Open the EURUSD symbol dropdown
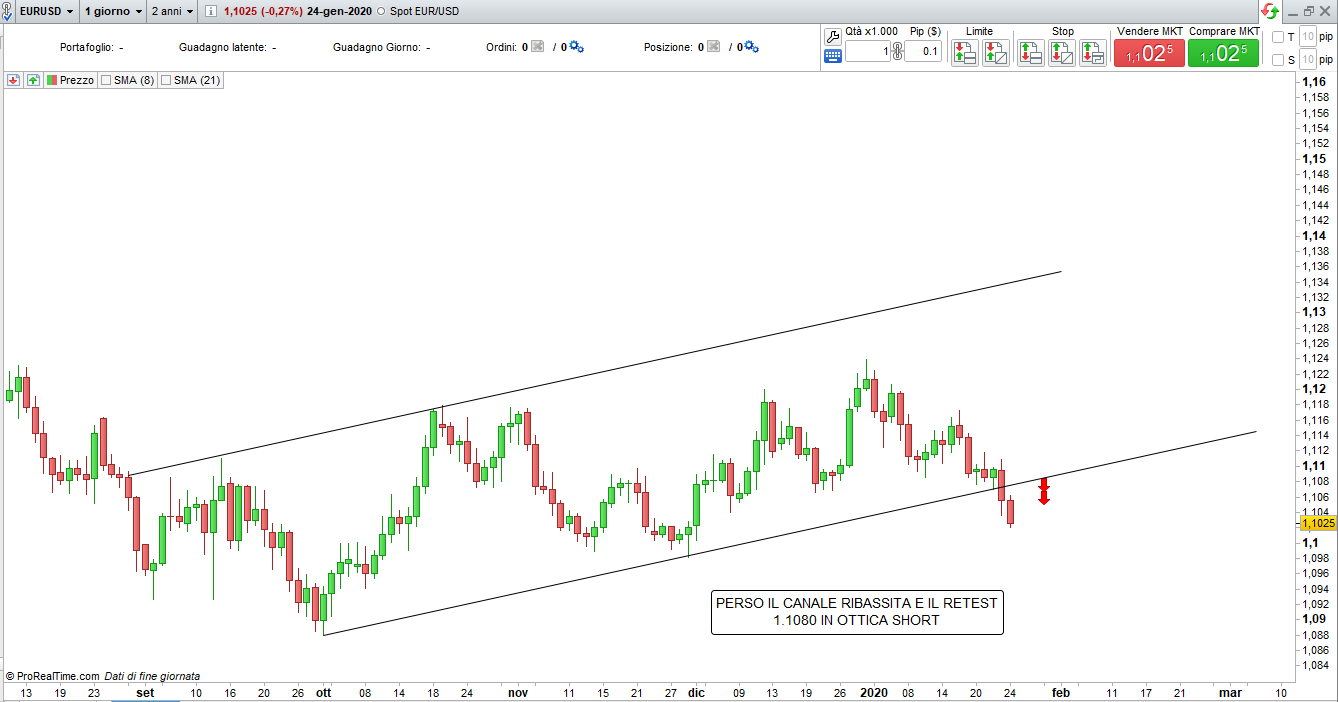1338x702 pixels. point(44,11)
